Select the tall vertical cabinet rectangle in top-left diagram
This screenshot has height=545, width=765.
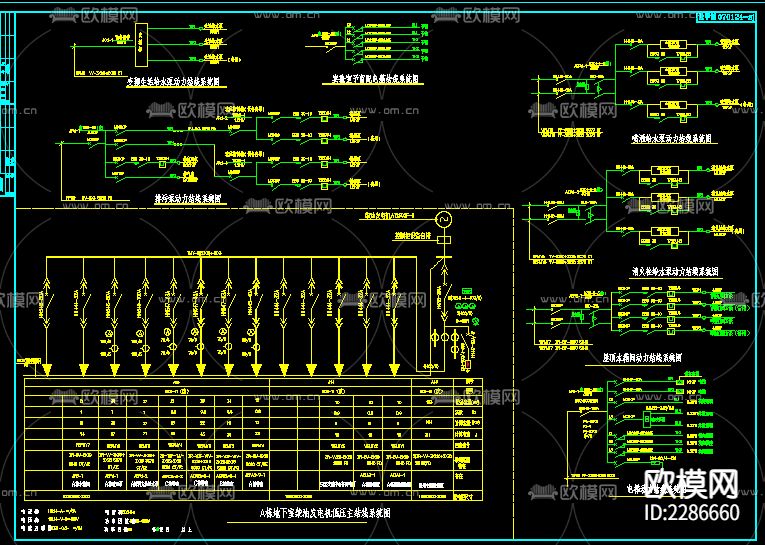click(141, 44)
